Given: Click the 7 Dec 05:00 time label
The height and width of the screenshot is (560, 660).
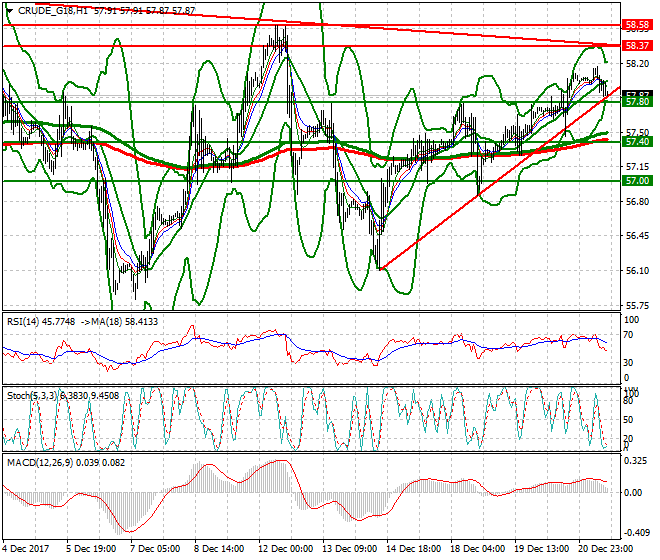Looking at the screenshot, I should click(155, 549).
